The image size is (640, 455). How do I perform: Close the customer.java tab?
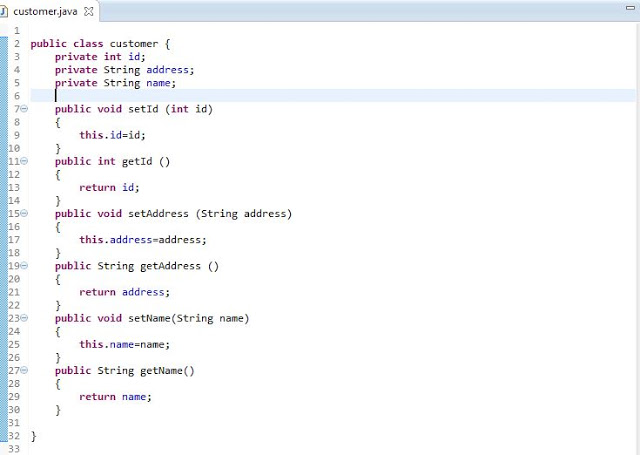pos(89,11)
